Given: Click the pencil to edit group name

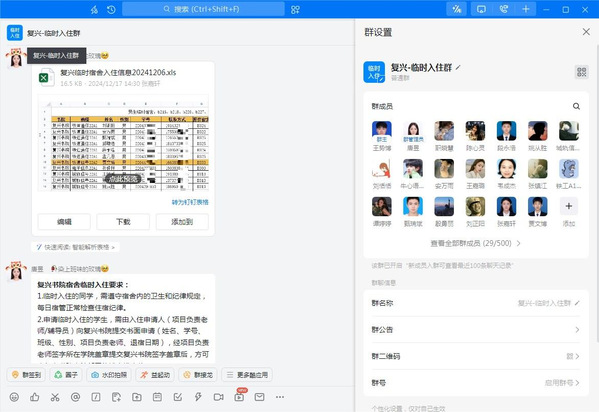Looking at the screenshot, I should click(x=458, y=67).
